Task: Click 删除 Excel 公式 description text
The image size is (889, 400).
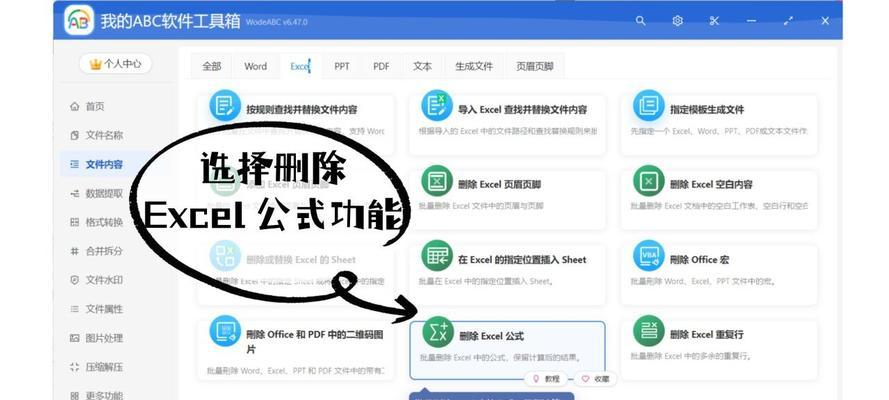Action: [500, 358]
